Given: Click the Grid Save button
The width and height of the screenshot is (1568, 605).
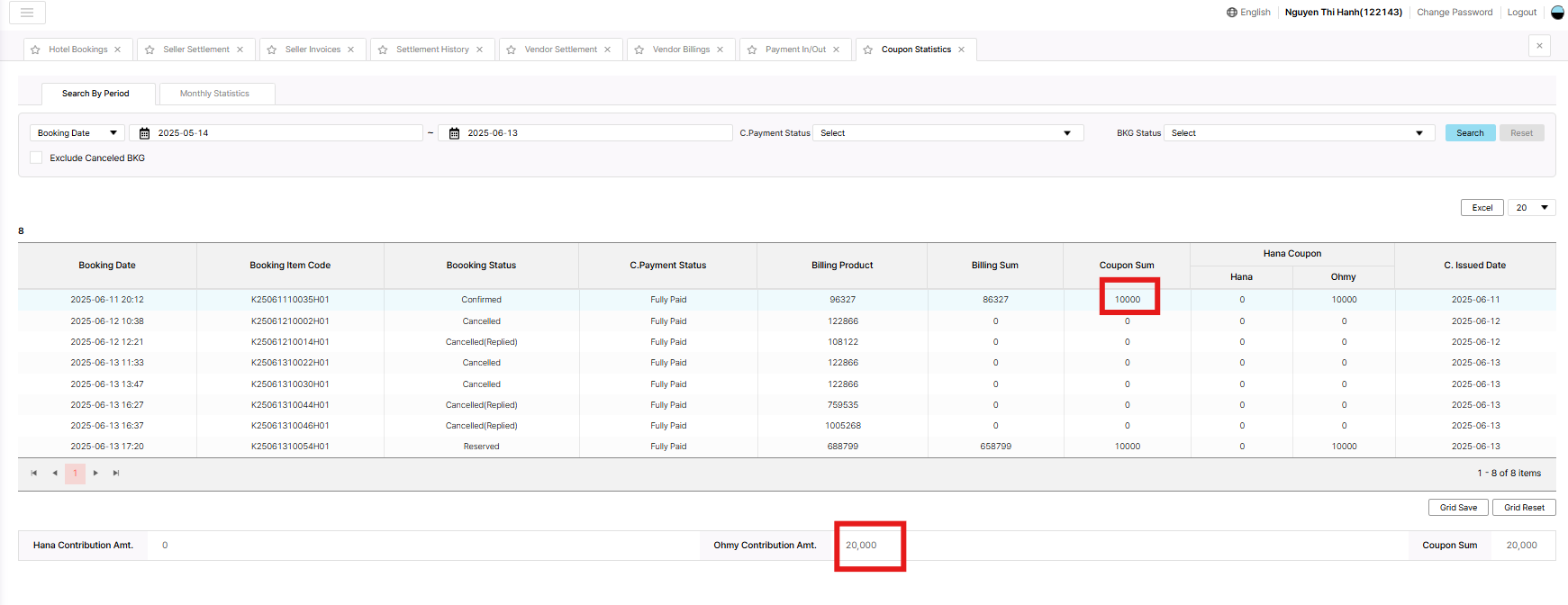Looking at the screenshot, I should [1458, 508].
